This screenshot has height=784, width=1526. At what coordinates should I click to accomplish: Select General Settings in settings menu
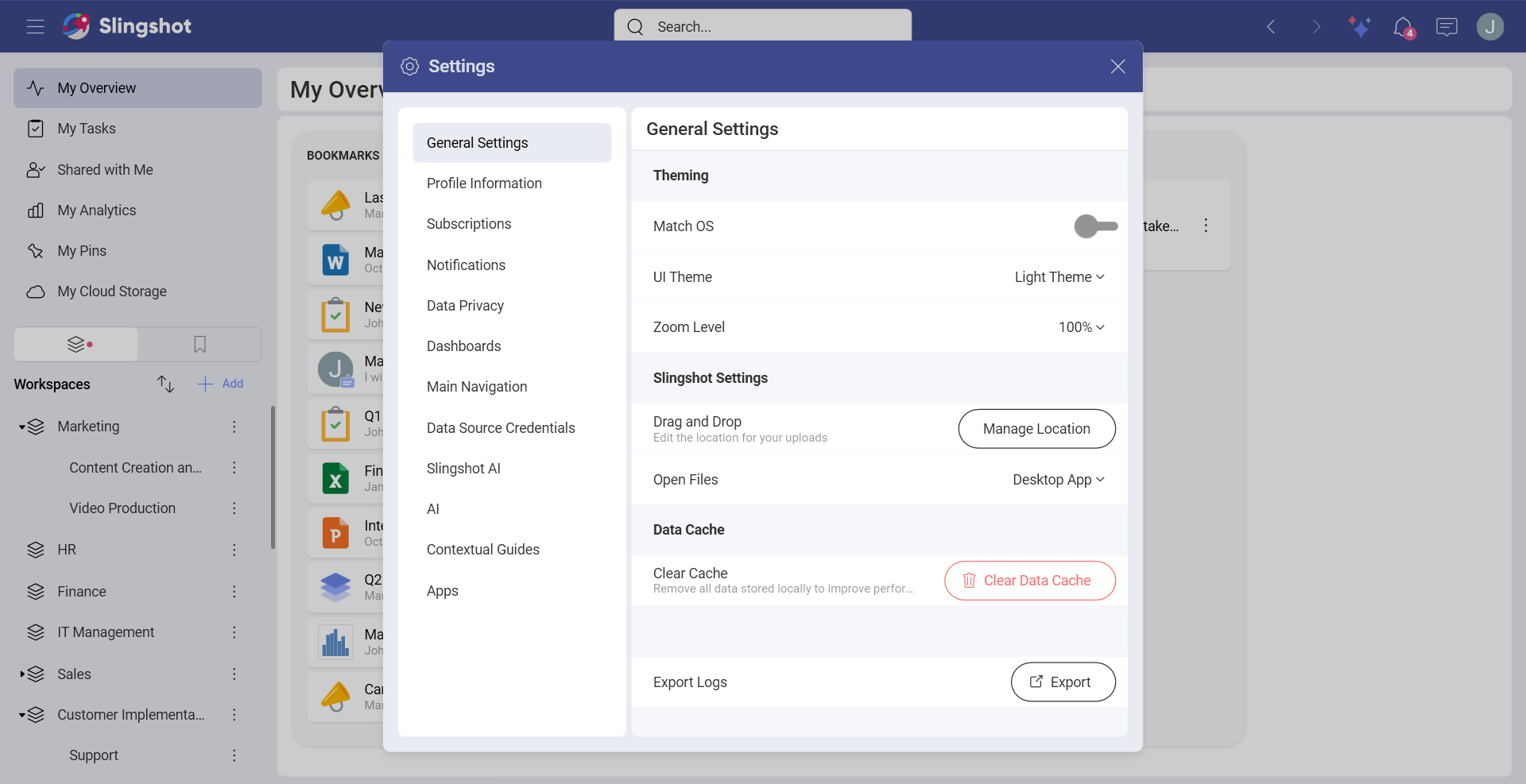coord(512,143)
